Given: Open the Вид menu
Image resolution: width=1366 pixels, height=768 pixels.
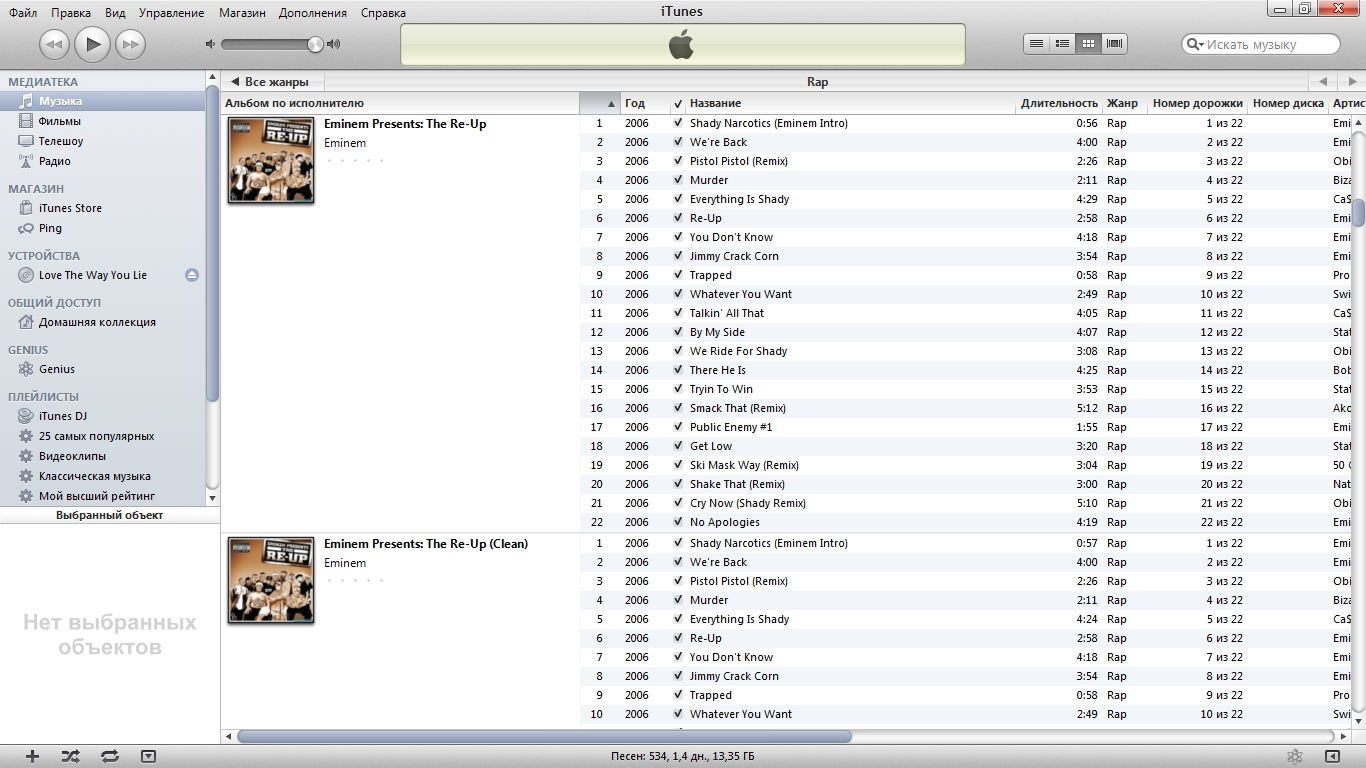Looking at the screenshot, I should pos(115,13).
